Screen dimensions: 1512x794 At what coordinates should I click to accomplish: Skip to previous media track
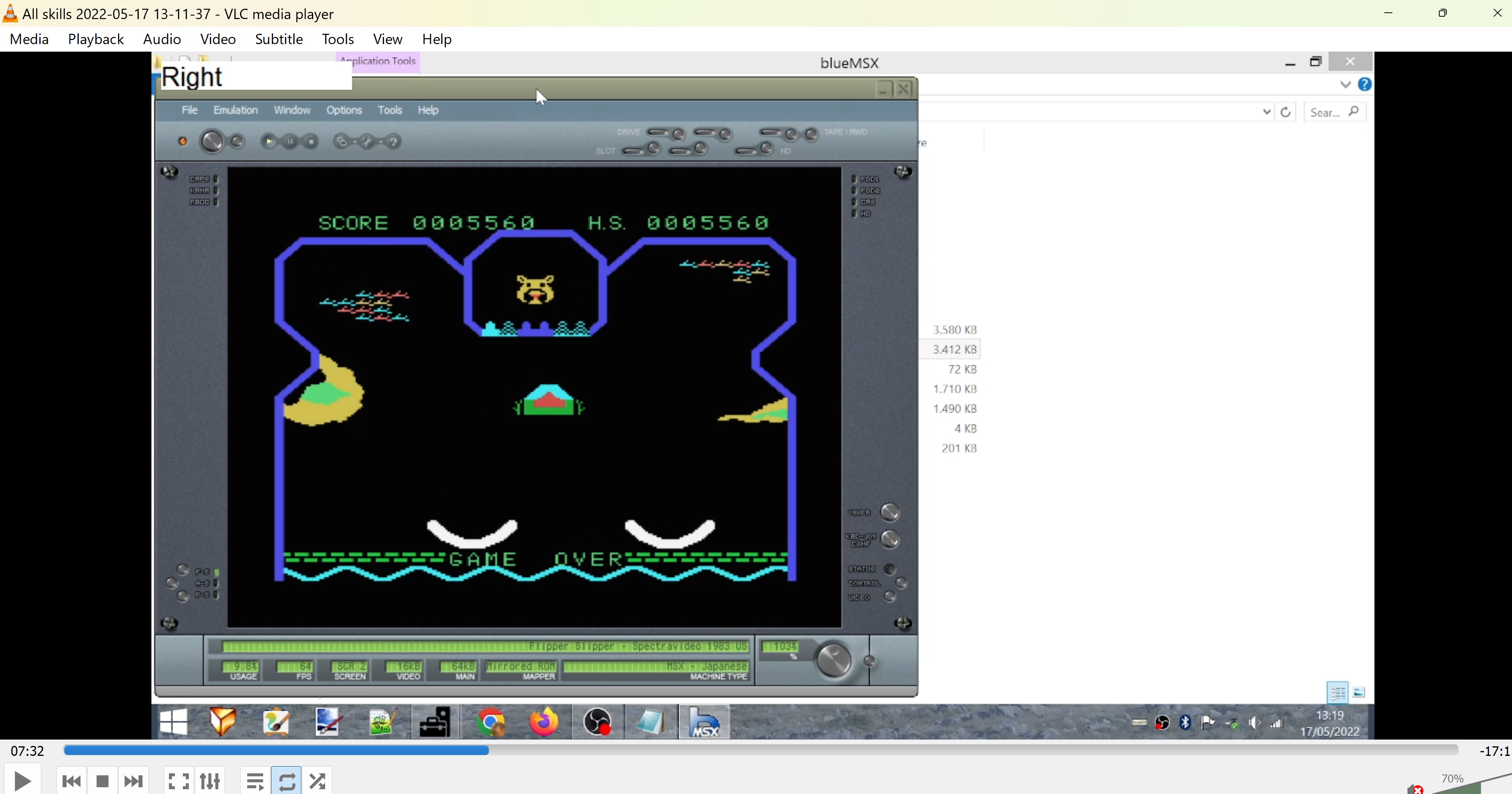pos(72,780)
